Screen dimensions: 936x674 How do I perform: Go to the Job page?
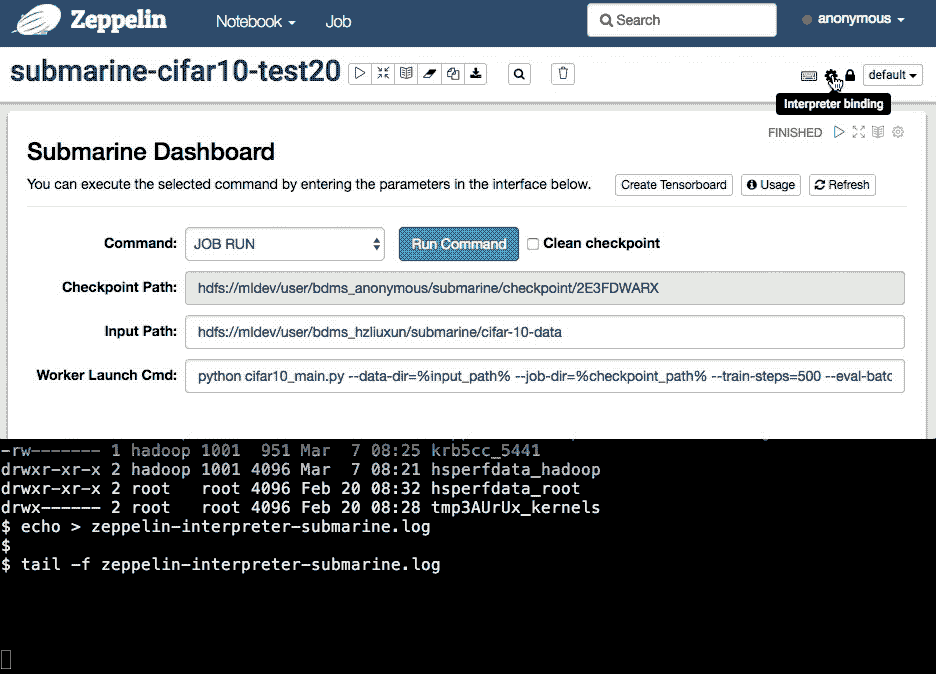click(338, 21)
